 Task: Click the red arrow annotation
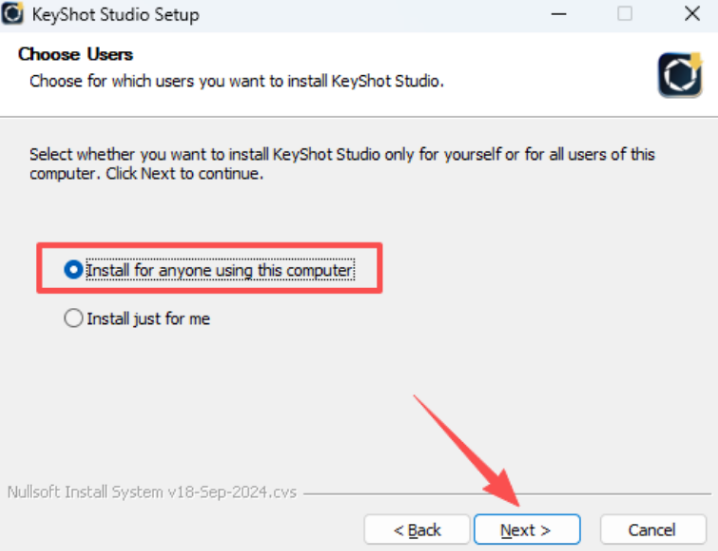tap(465, 446)
